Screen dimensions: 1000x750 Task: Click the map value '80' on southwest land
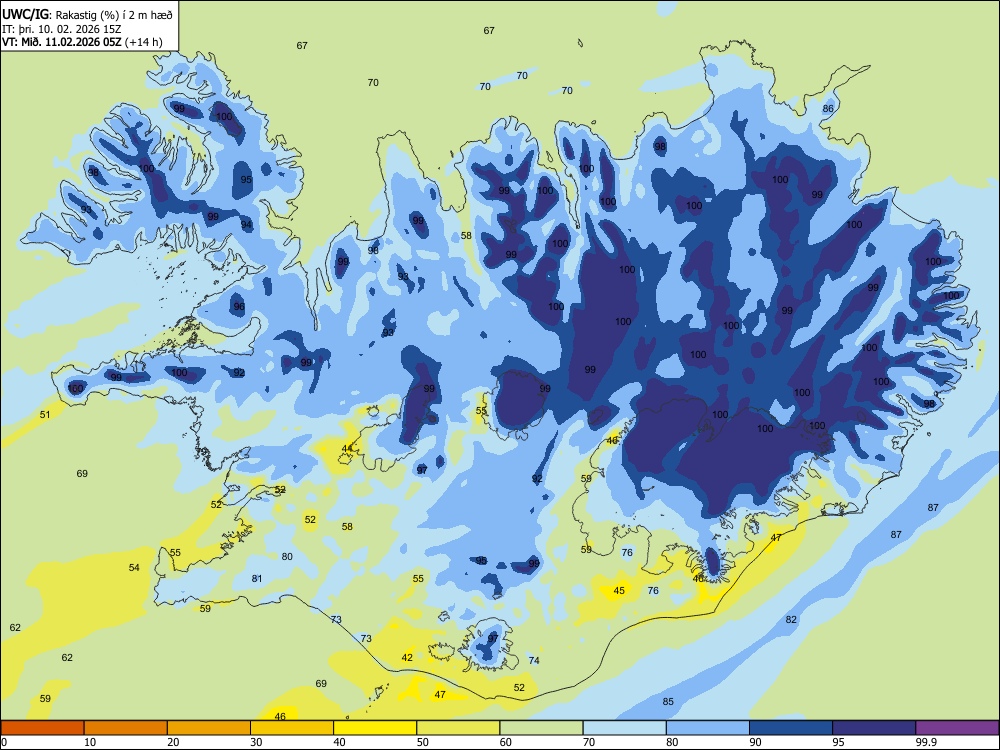pos(287,556)
